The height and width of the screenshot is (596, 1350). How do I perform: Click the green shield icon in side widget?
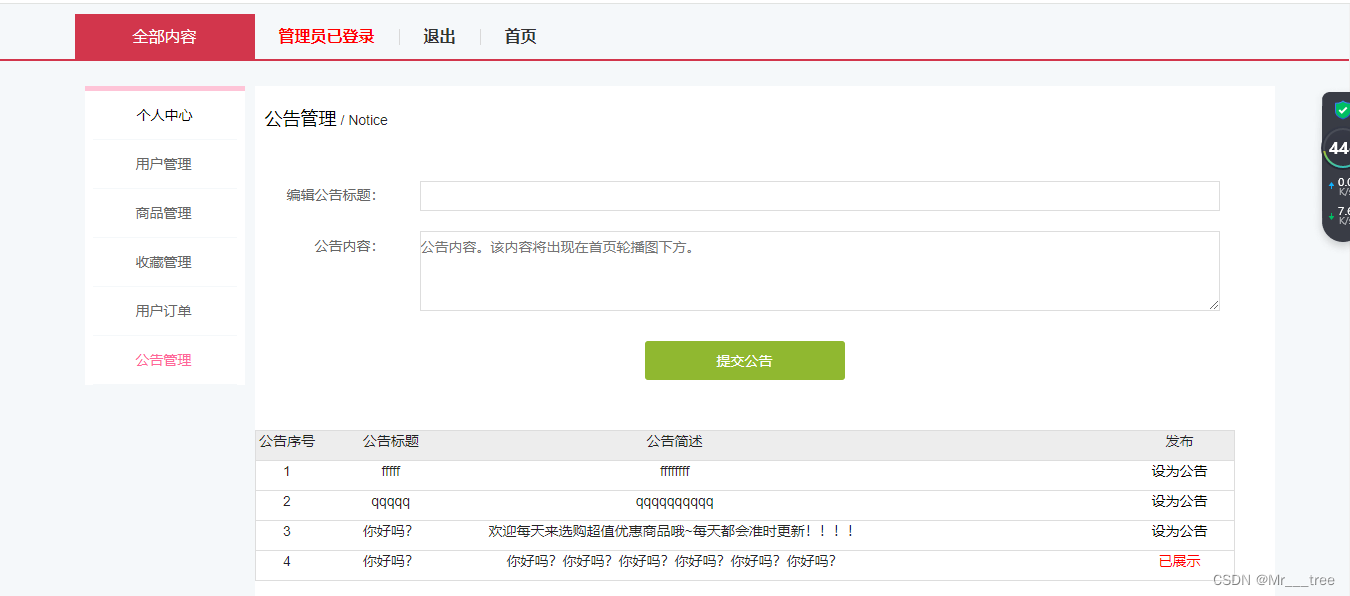tap(1342, 110)
